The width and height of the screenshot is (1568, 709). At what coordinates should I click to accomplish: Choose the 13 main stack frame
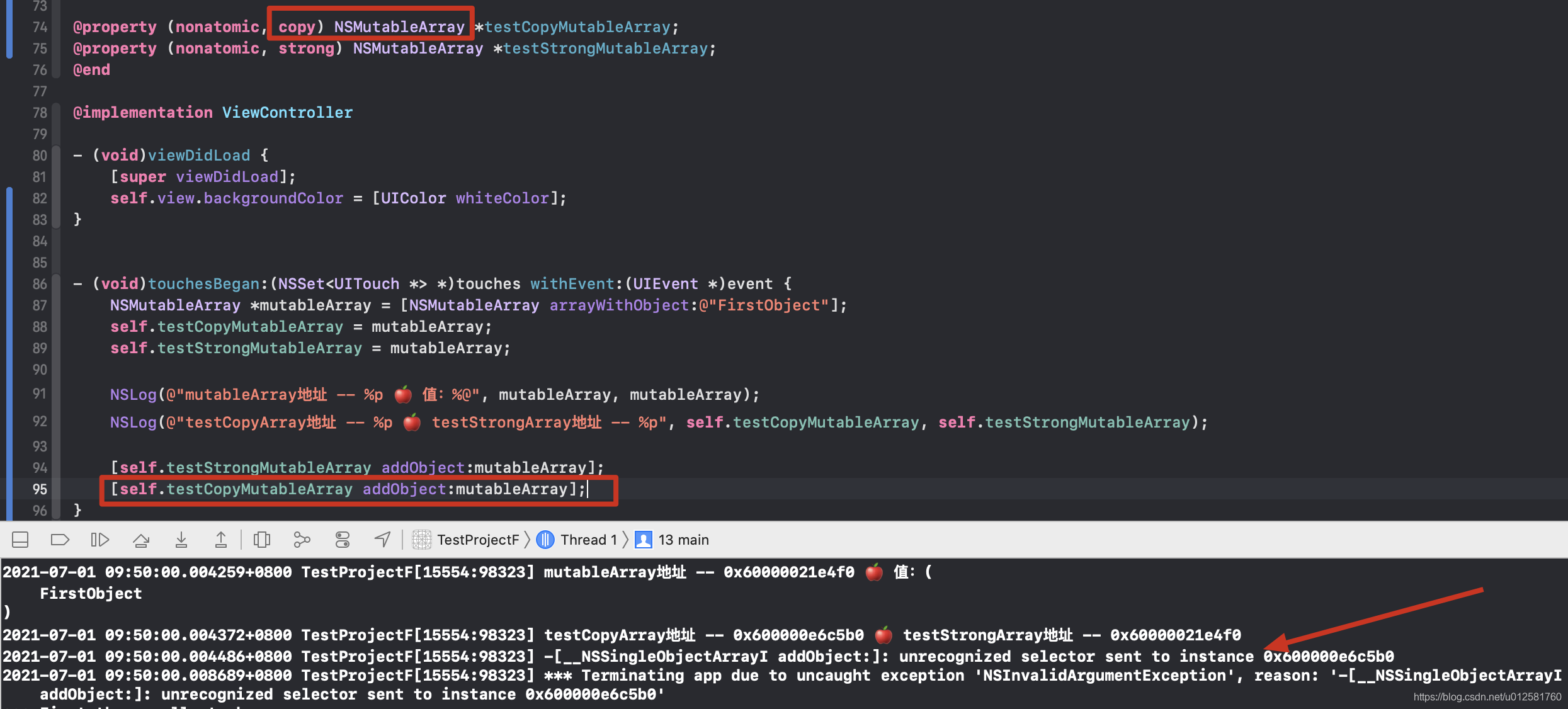point(683,540)
